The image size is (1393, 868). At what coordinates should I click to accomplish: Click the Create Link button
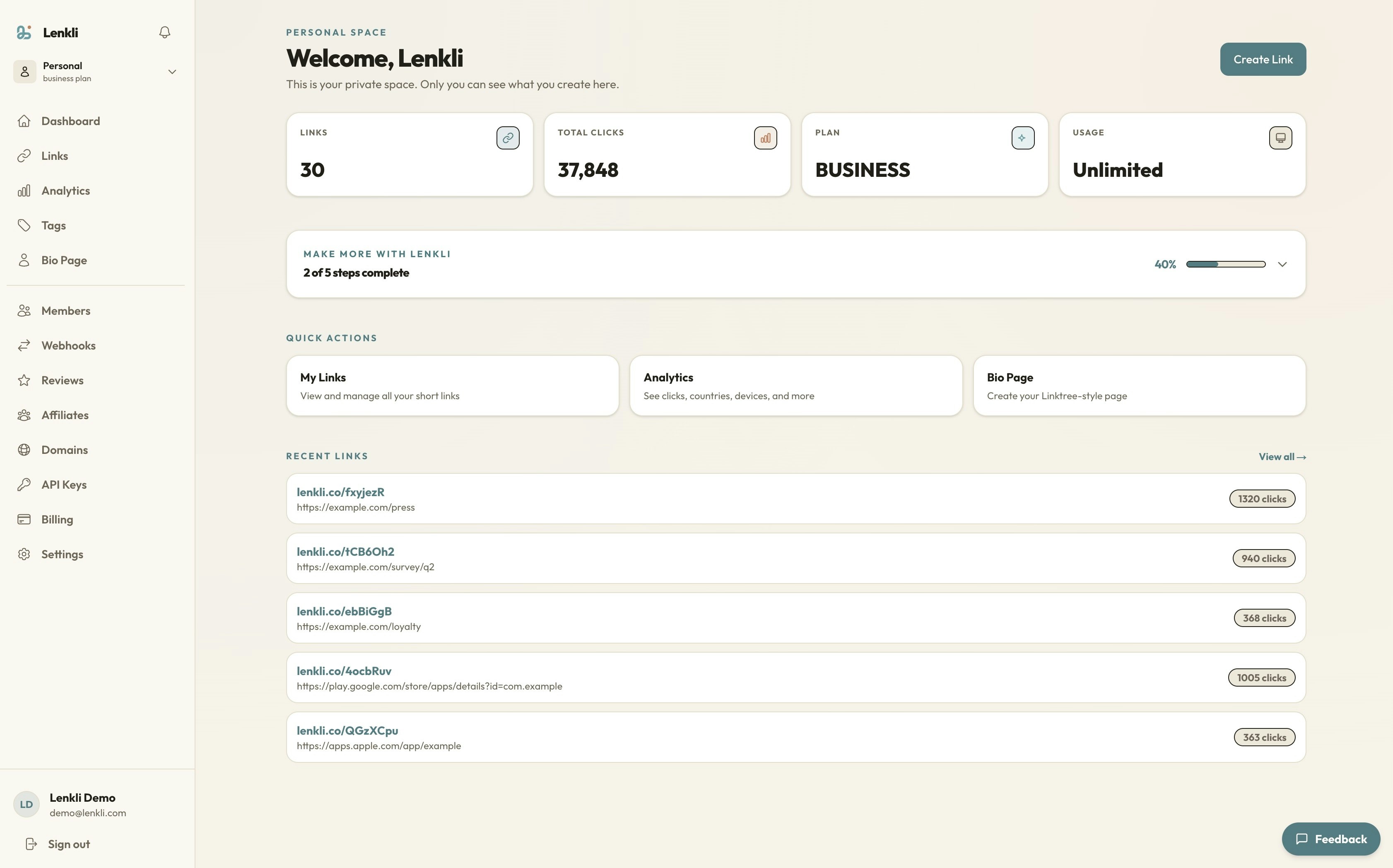[x=1263, y=59]
